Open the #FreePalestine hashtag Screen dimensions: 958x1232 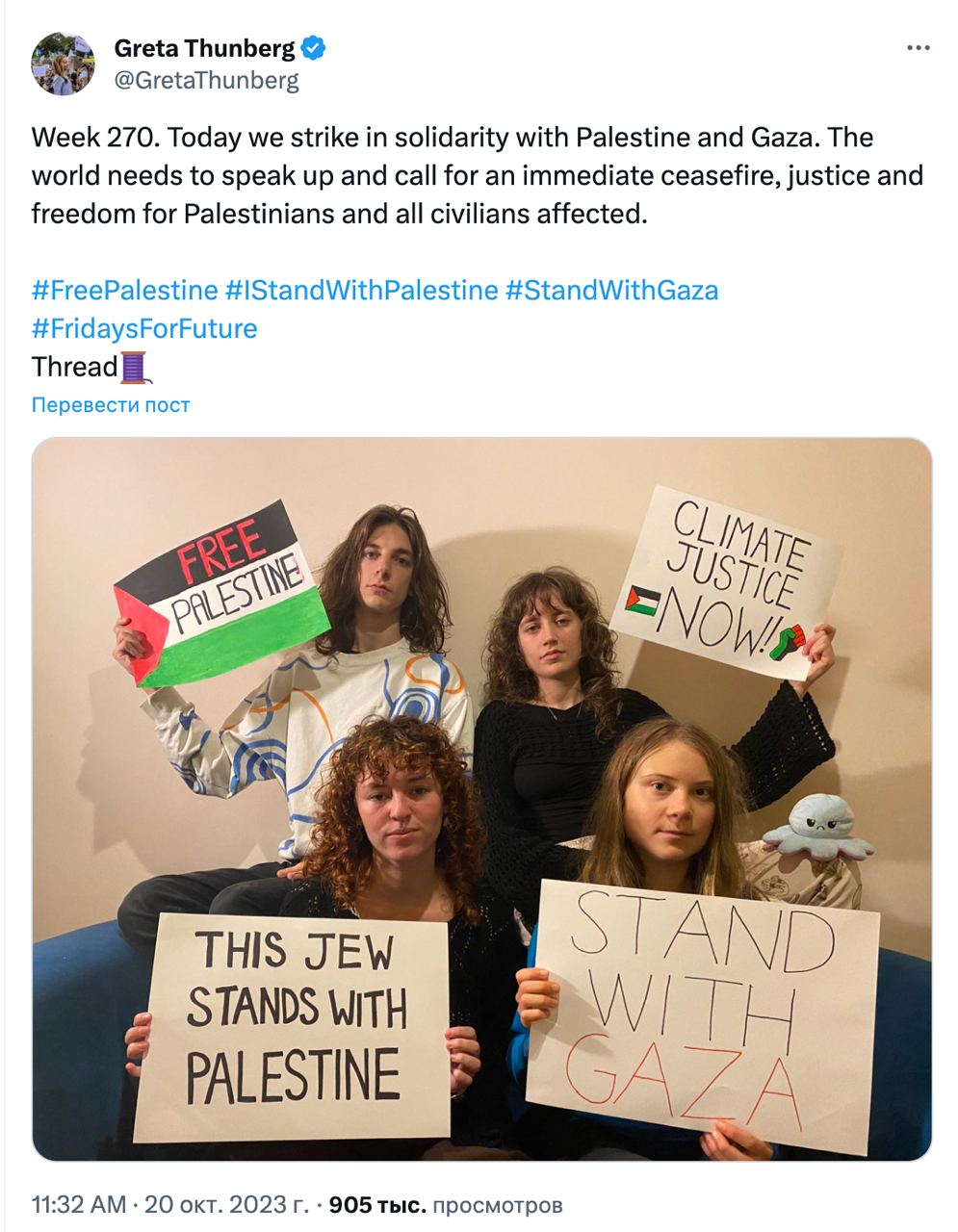coord(125,290)
